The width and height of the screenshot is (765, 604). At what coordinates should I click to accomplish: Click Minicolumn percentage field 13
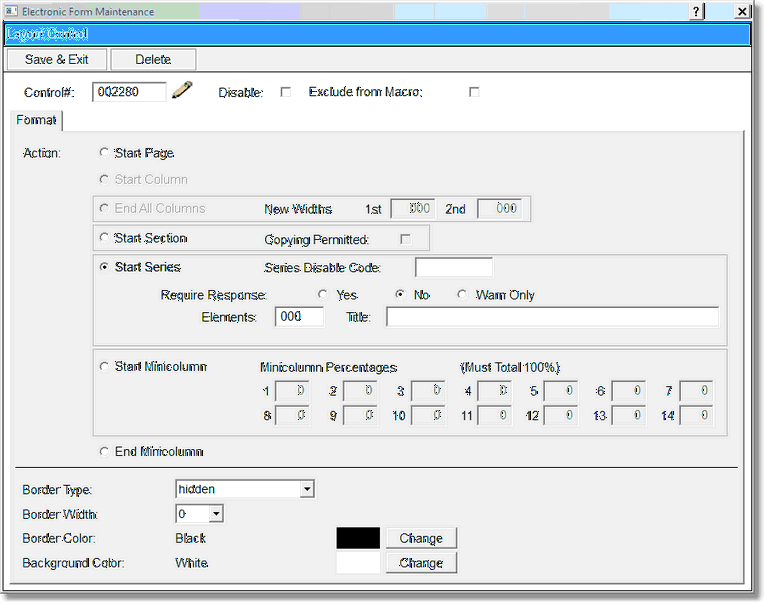click(629, 416)
